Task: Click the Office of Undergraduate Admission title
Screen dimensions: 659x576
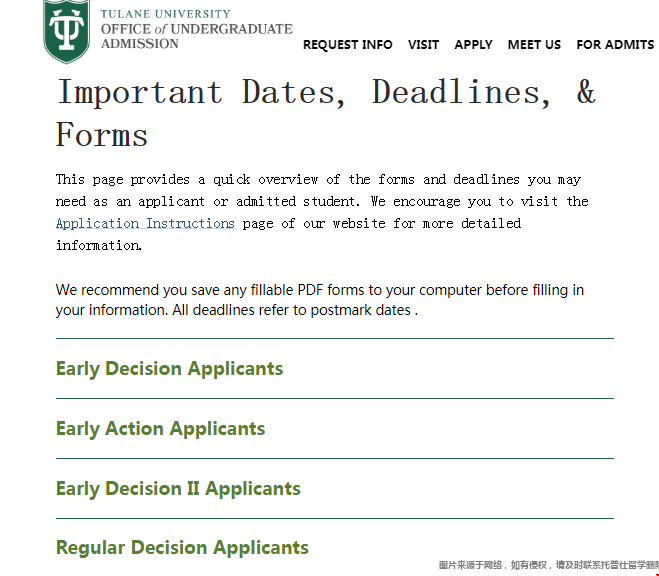Action: [x=196, y=36]
